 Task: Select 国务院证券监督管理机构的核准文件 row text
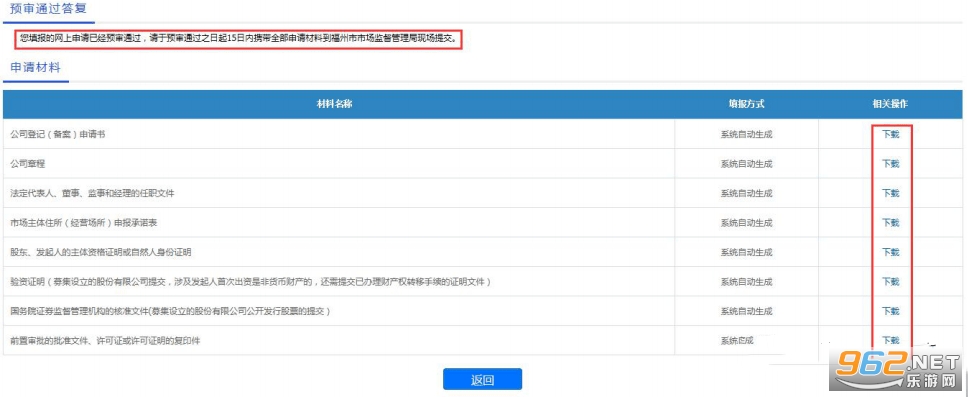coord(171,311)
